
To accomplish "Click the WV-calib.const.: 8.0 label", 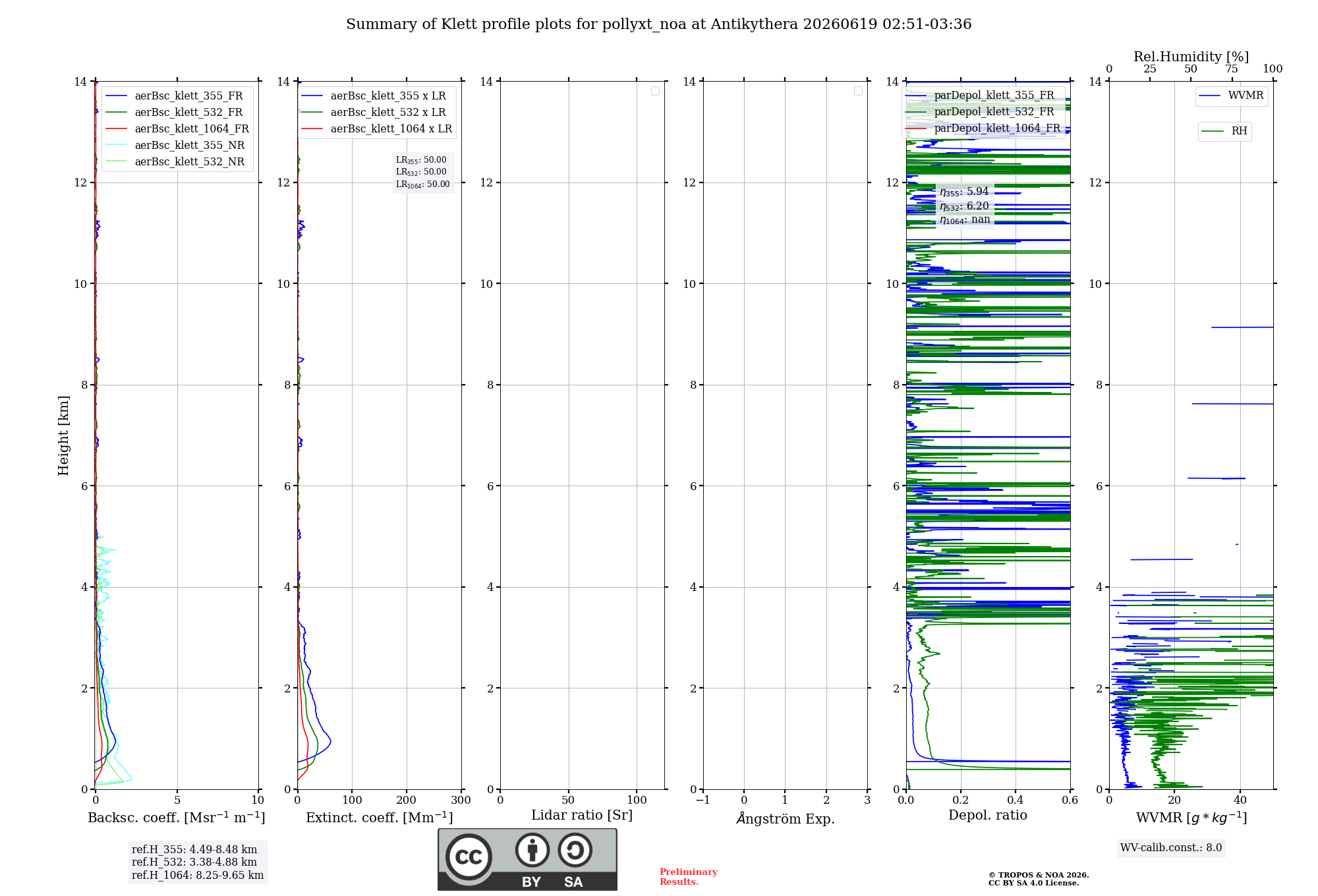I will [x=1171, y=848].
